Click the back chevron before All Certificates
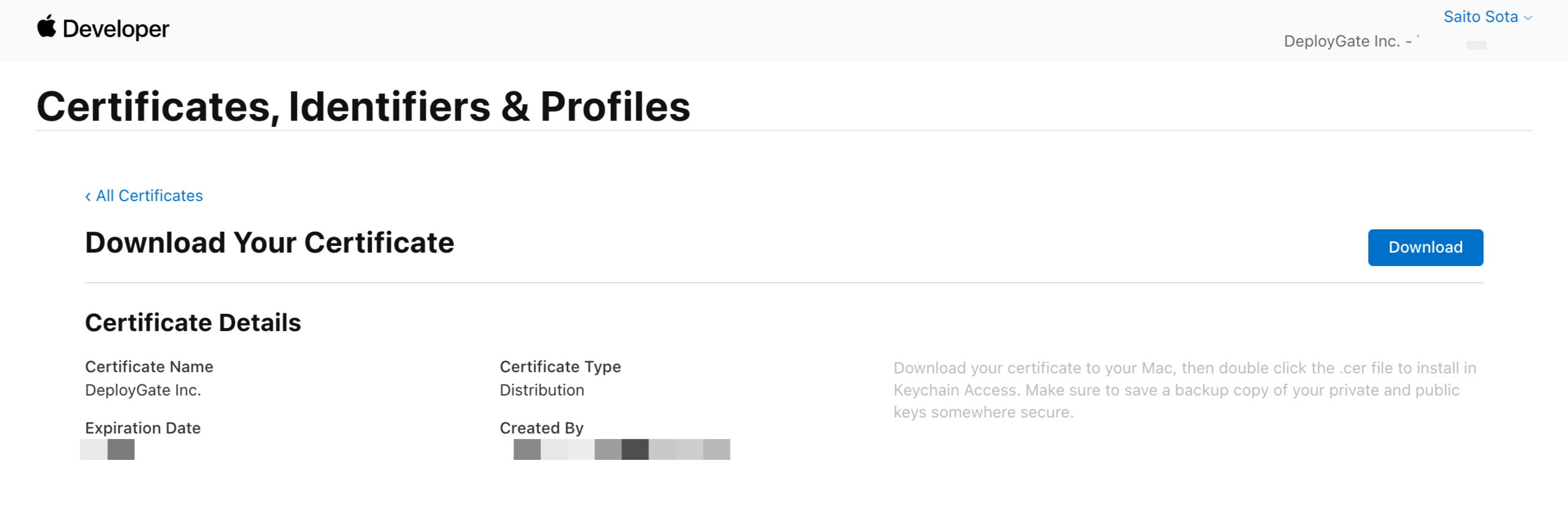1568x509 pixels. click(x=88, y=196)
